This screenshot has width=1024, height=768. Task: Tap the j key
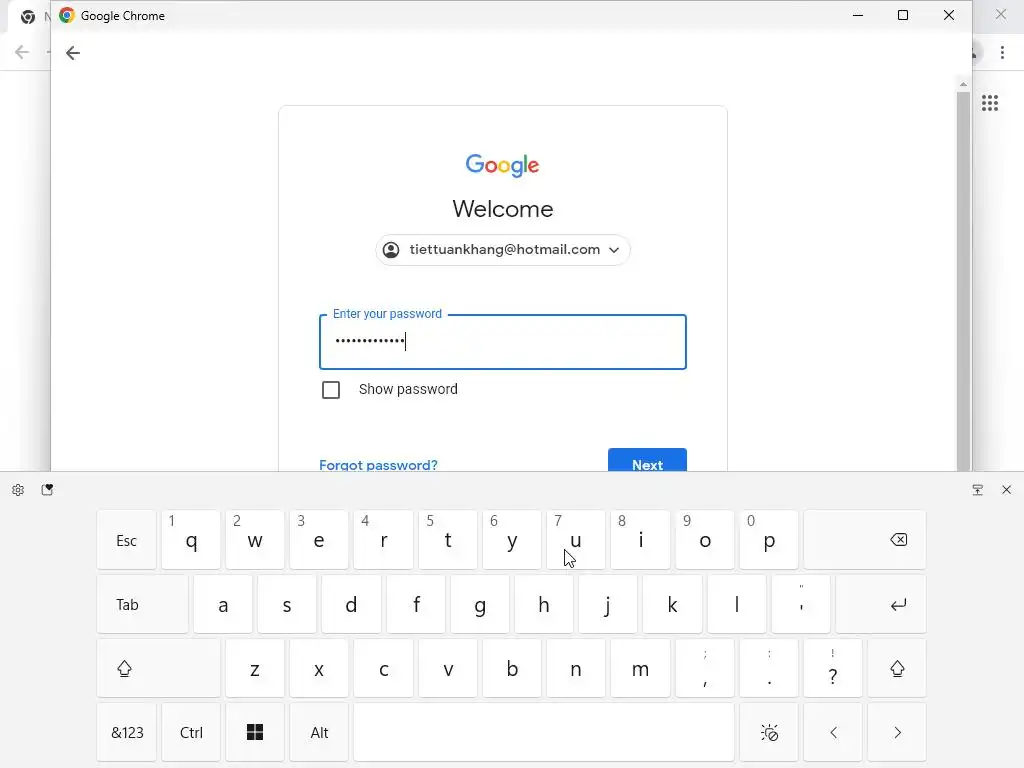[x=608, y=604]
